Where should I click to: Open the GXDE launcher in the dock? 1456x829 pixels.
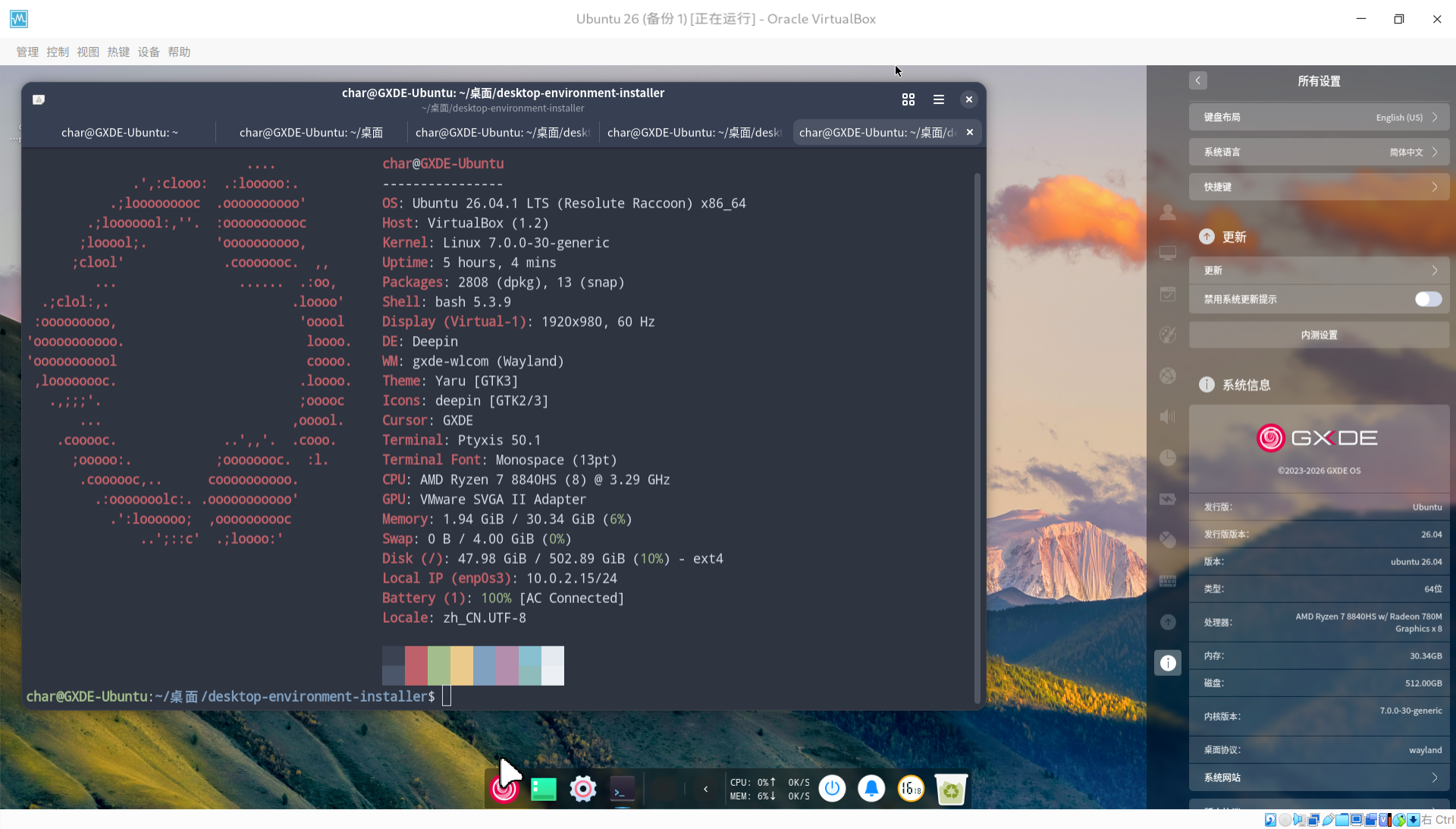coord(504,790)
